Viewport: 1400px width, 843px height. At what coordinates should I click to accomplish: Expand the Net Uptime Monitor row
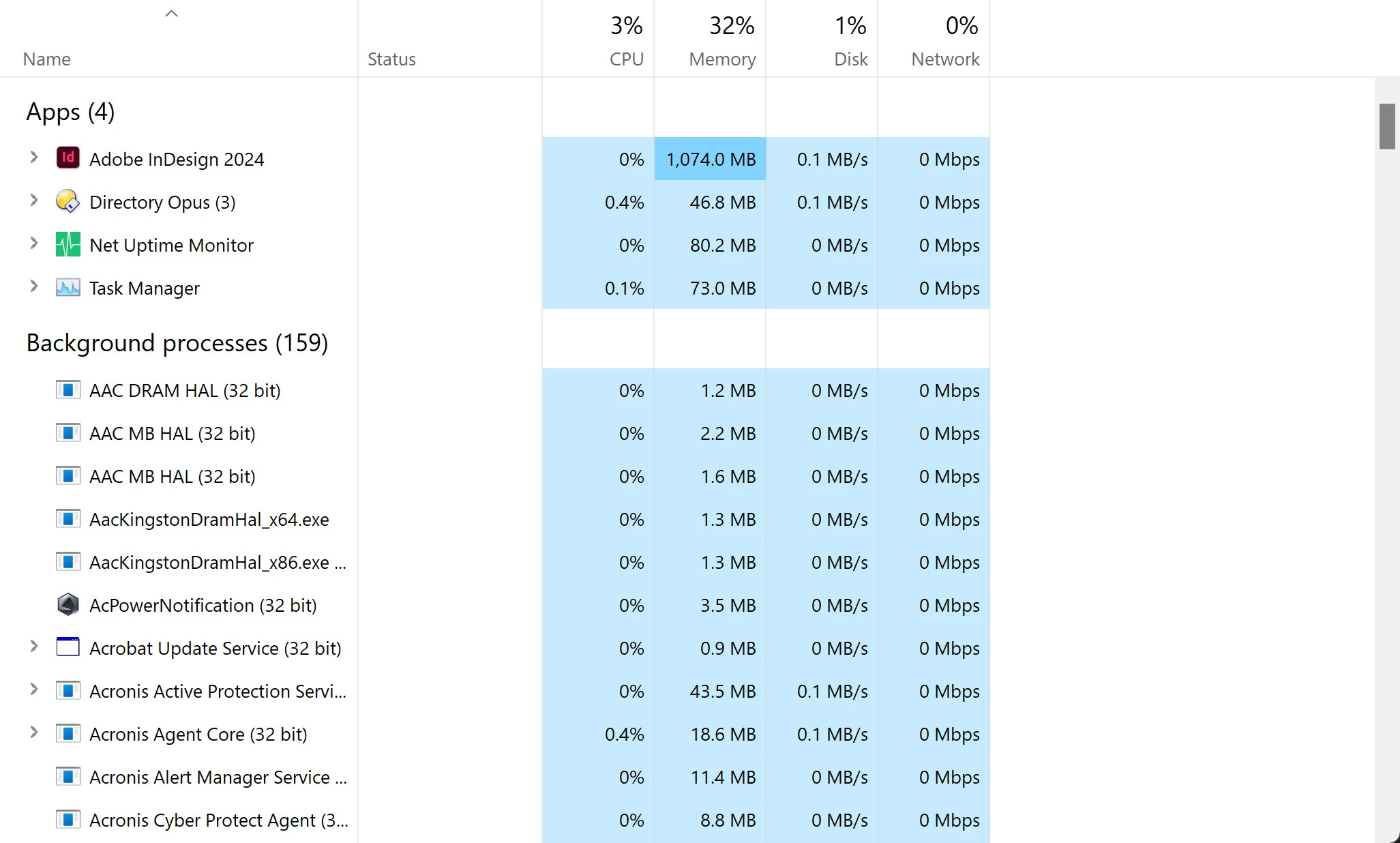(x=33, y=243)
